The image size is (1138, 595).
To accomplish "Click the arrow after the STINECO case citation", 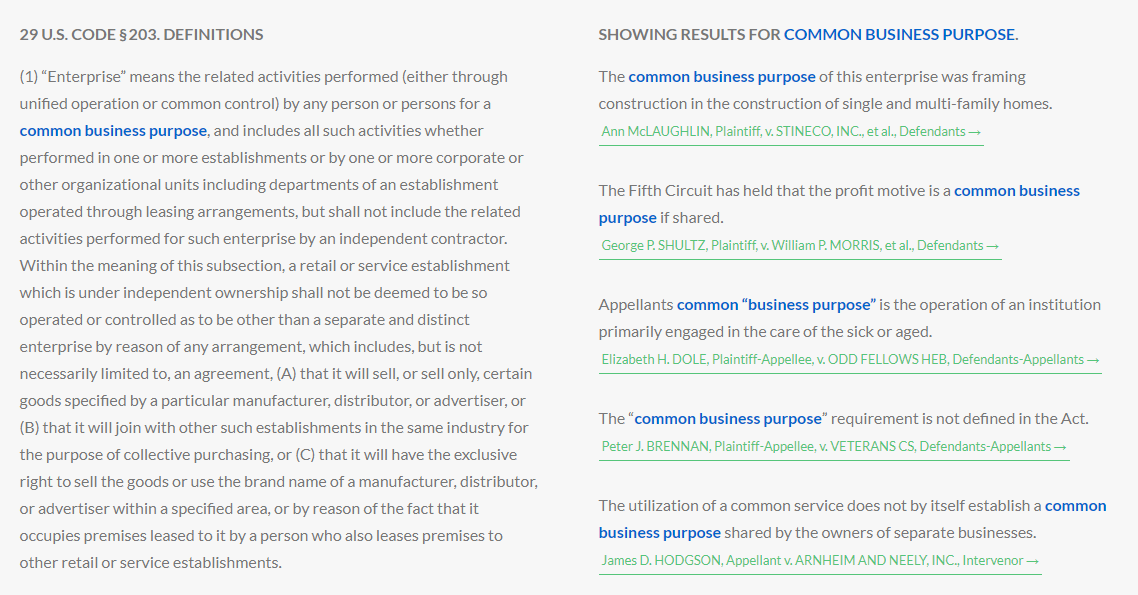I will pos(974,132).
